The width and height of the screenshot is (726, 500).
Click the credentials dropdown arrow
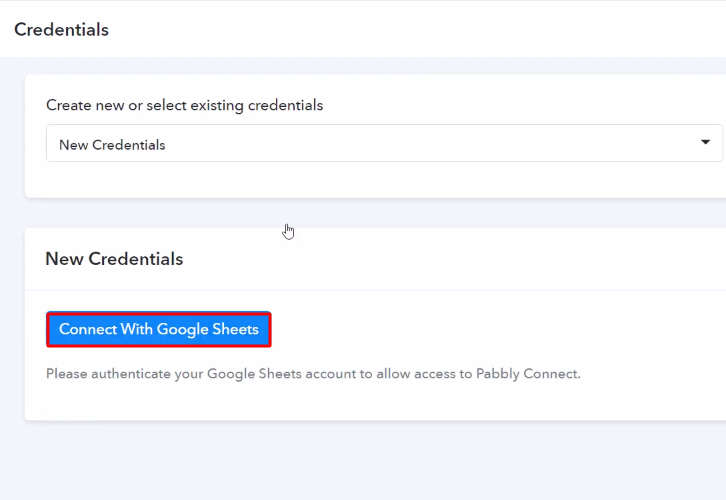(x=705, y=142)
